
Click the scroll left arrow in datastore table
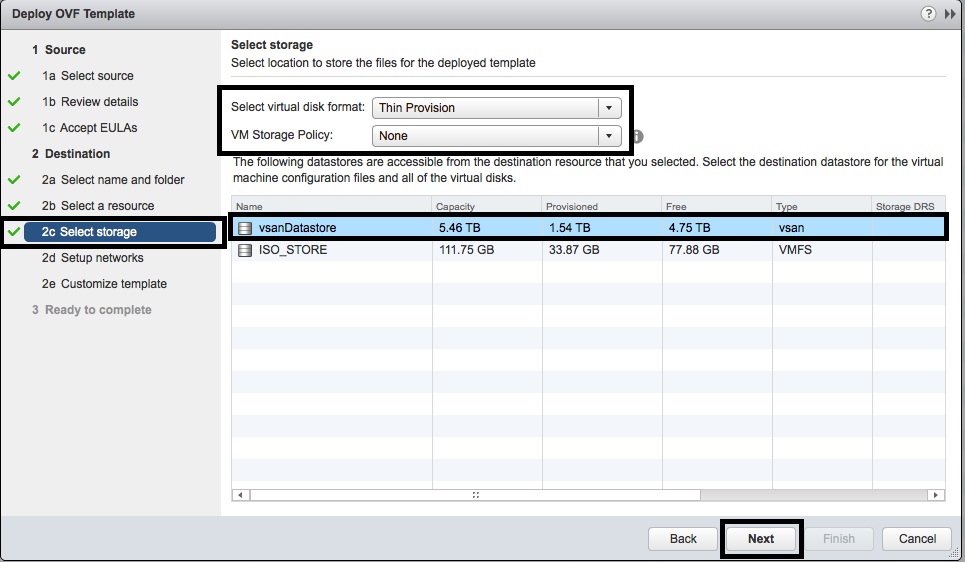pos(239,495)
